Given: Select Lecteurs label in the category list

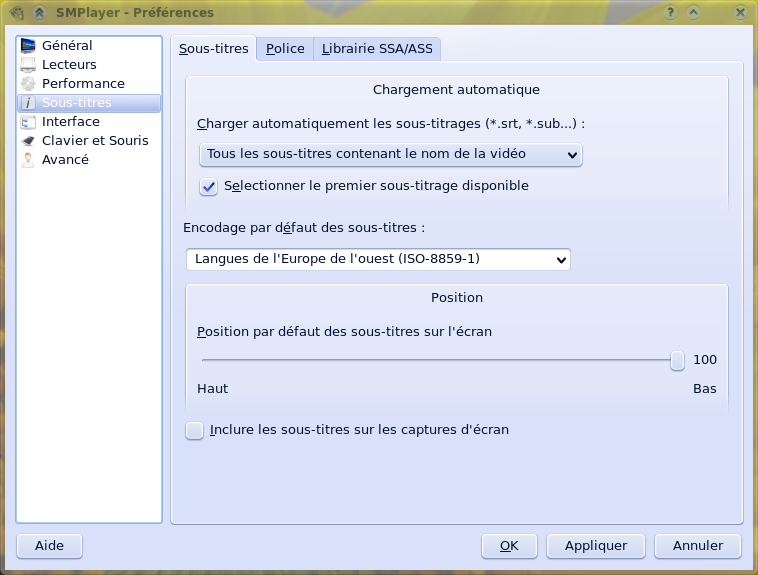Looking at the screenshot, I should tap(69, 65).
